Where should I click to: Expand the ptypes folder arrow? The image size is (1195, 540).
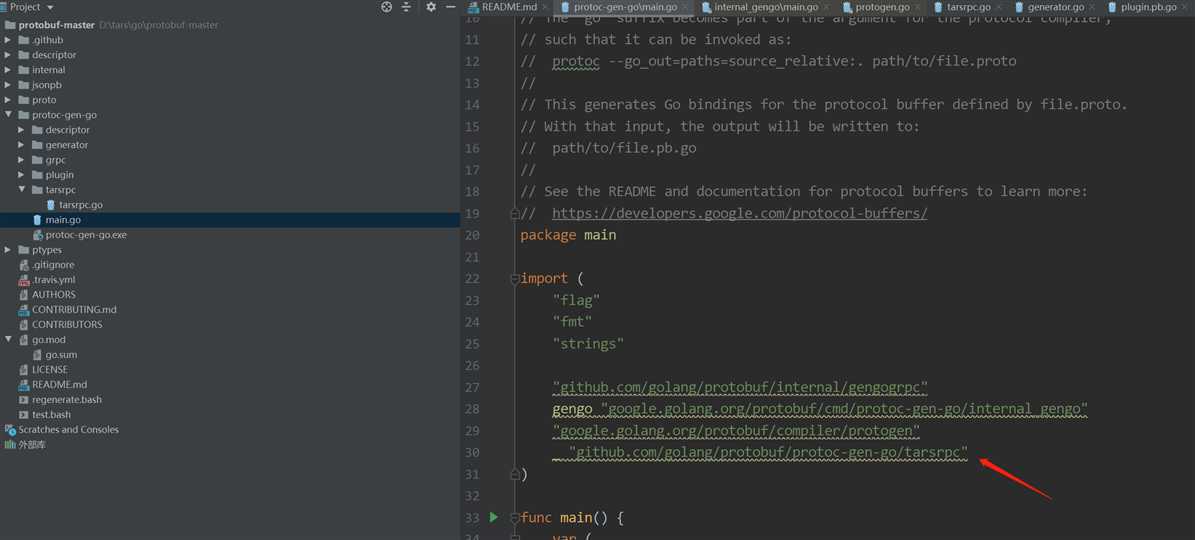click(8, 250)
